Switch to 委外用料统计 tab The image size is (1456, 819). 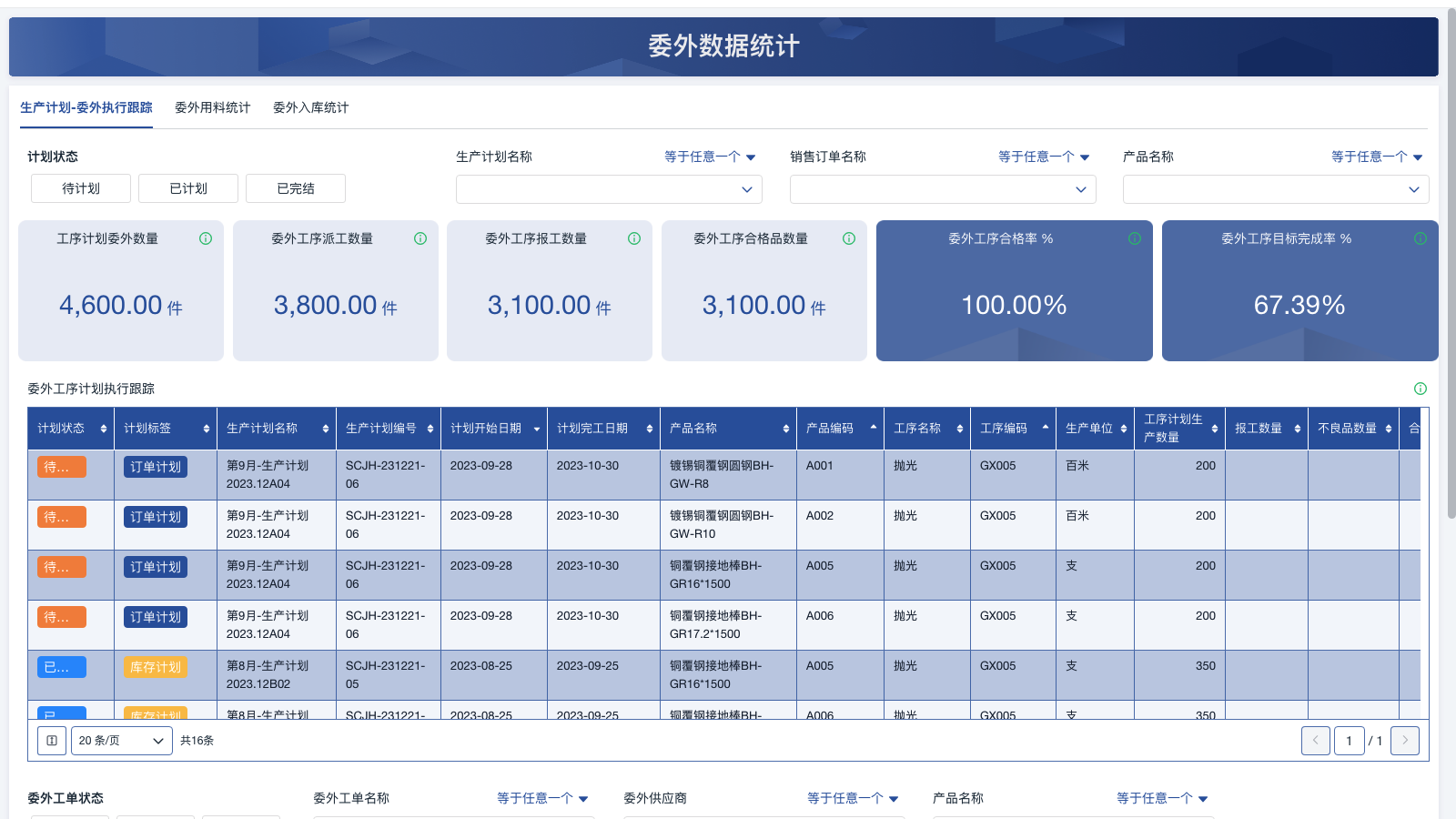pyautogui.click(x=213, y=107)
